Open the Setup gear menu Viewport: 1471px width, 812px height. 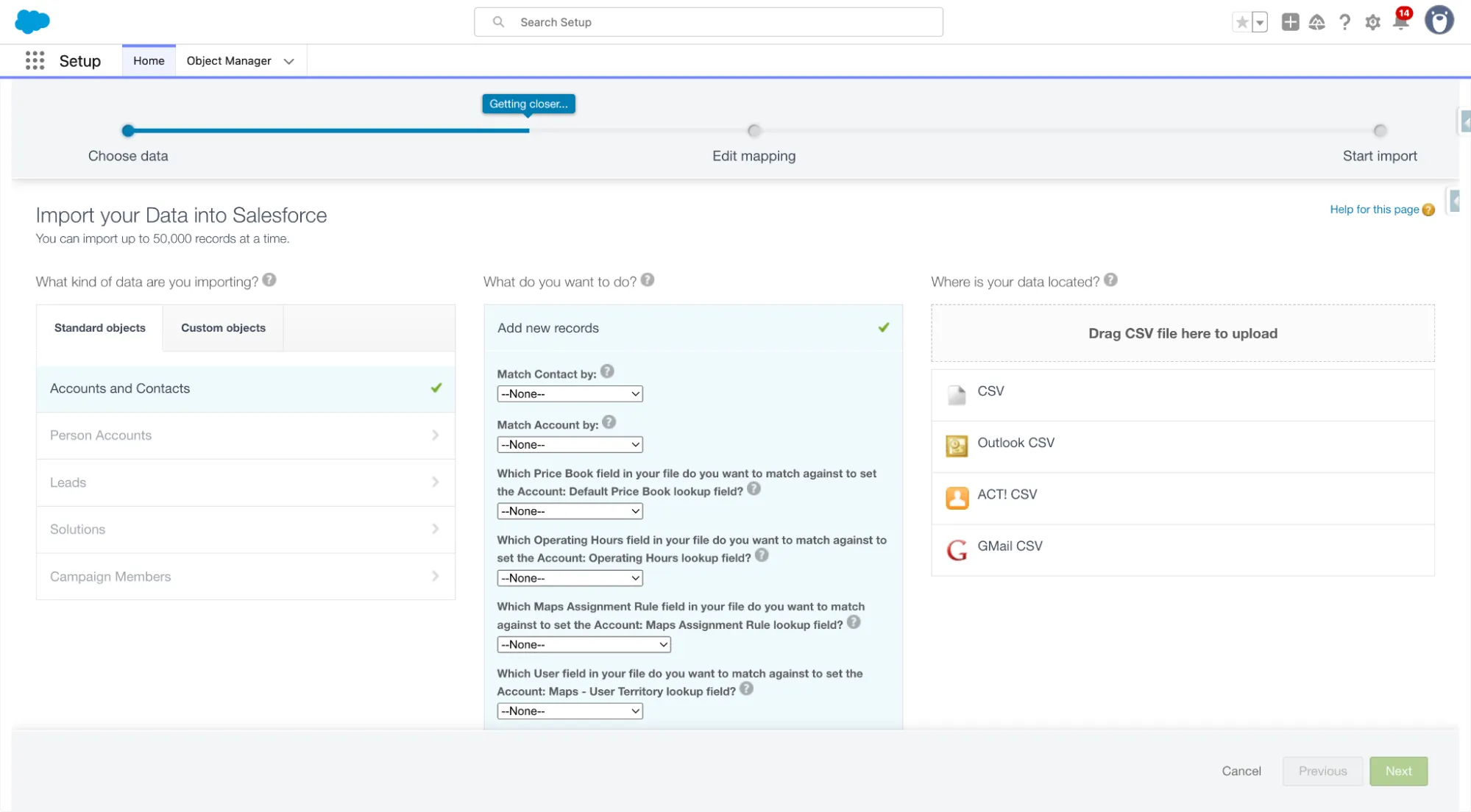1372,22
